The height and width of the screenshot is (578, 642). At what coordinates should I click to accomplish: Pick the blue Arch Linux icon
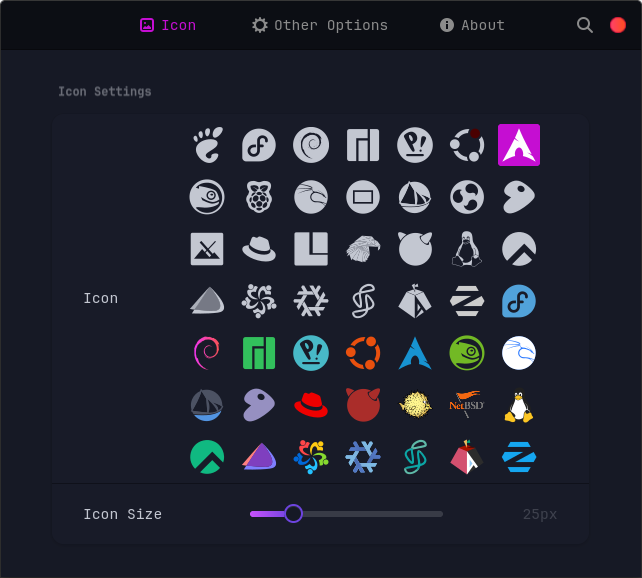pos(415,353)
